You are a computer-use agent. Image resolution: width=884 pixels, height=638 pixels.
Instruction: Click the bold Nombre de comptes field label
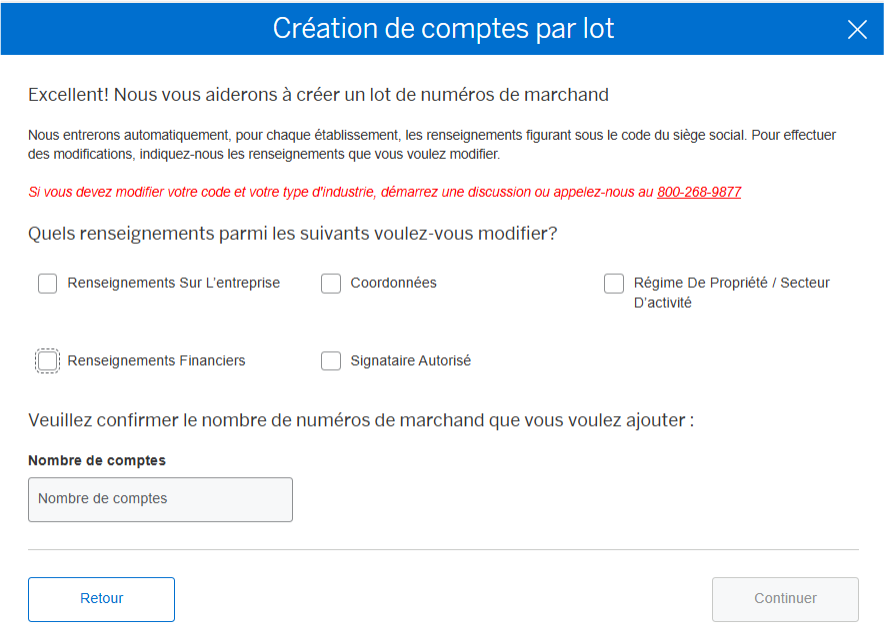pos(97,461)
